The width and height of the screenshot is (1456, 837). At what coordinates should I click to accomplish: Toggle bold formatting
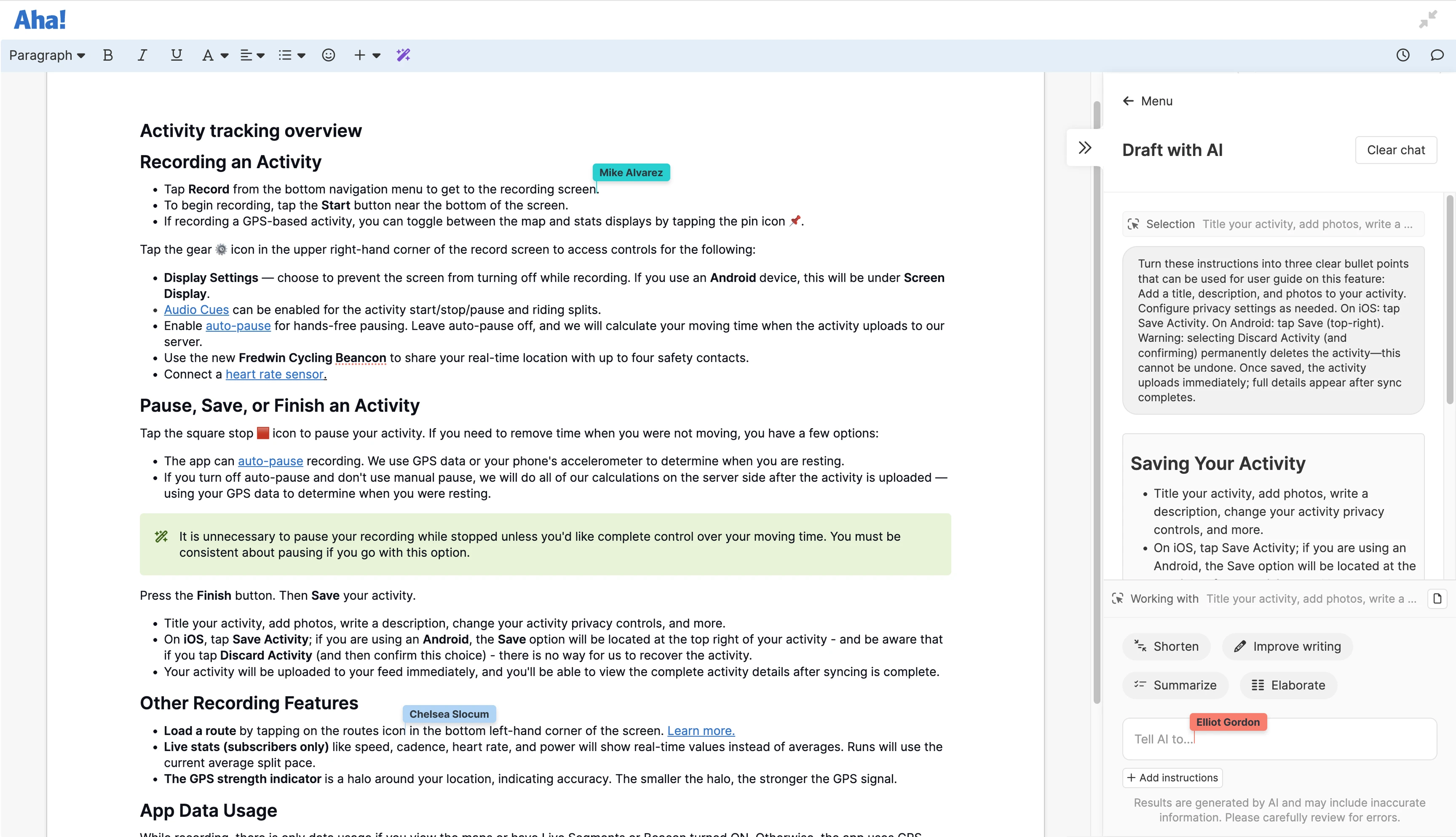tap(107, 55)
